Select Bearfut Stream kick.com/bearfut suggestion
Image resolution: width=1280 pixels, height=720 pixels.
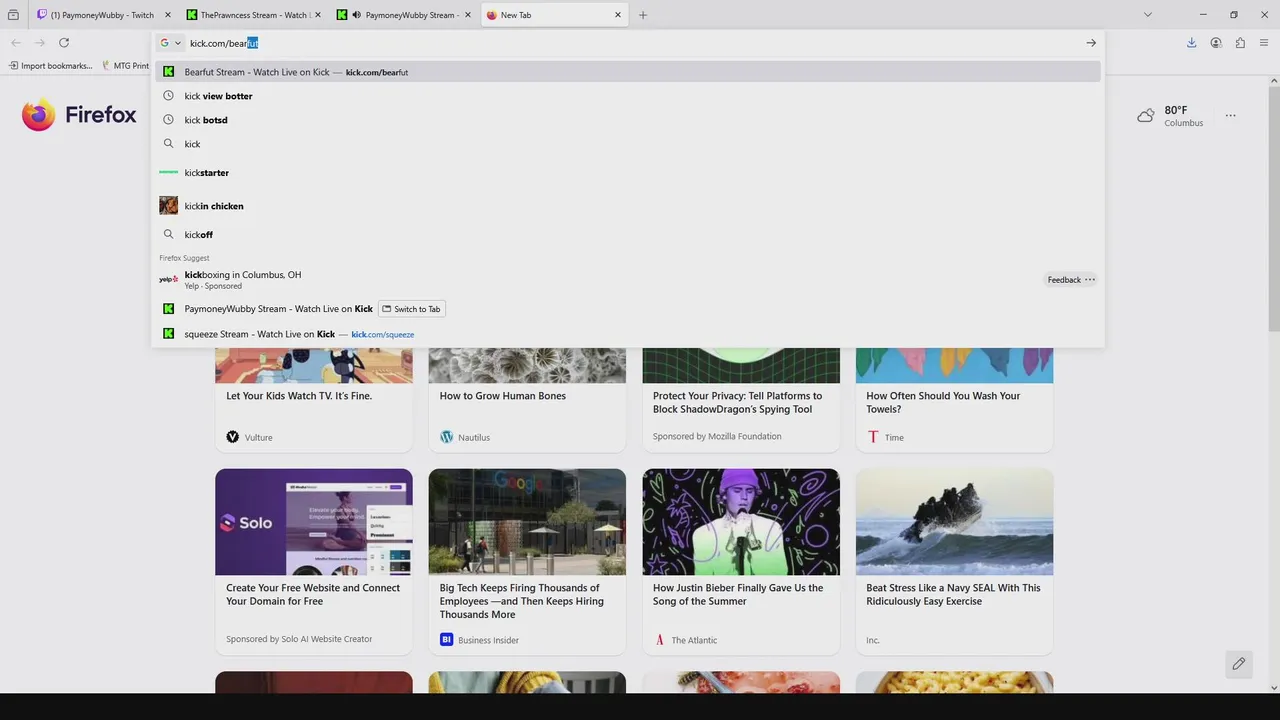[x=628, y=72]
